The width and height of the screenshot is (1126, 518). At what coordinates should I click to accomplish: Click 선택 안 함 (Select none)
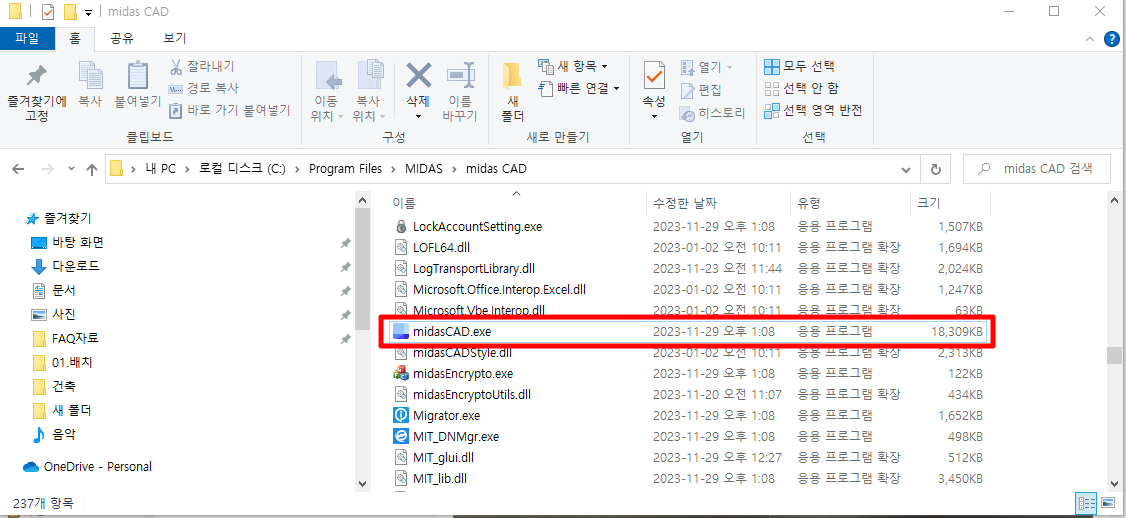(801, 88)
